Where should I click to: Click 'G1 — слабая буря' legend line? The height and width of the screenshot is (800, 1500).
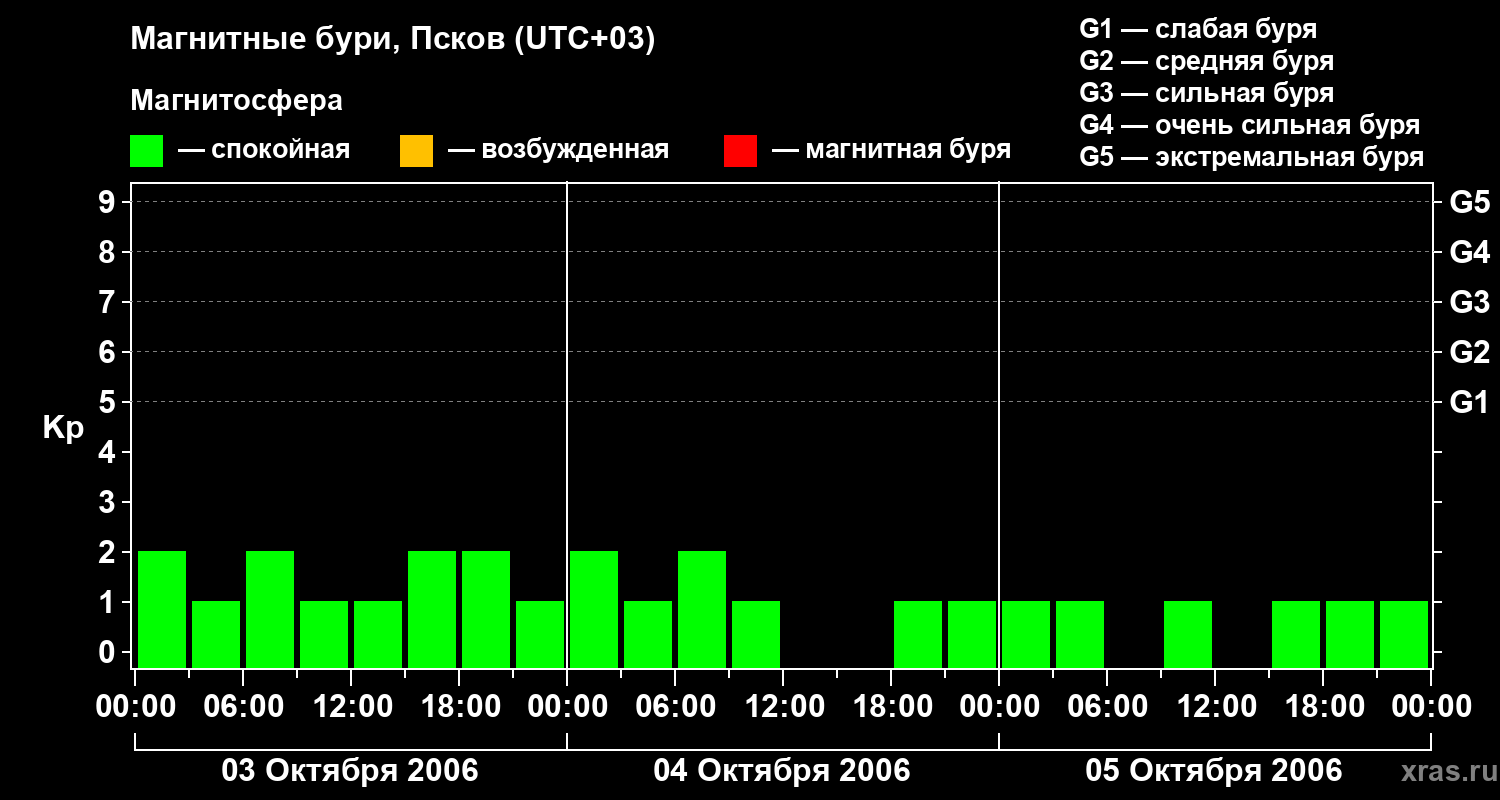coord(1198,29)
